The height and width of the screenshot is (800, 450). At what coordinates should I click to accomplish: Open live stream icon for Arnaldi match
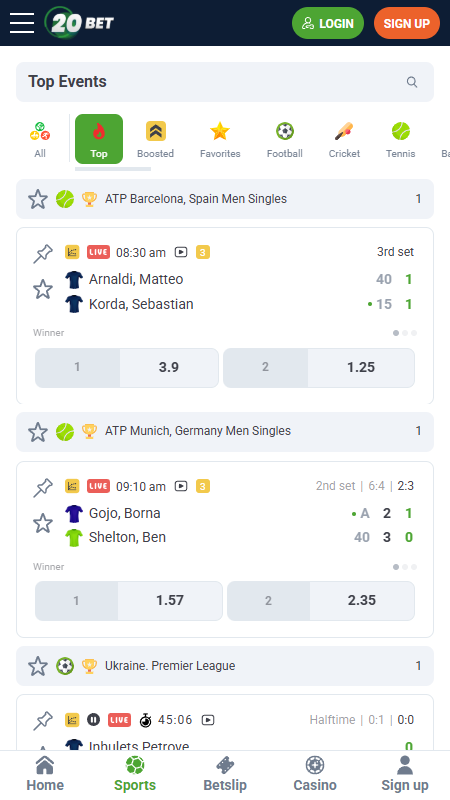(181, 252)
